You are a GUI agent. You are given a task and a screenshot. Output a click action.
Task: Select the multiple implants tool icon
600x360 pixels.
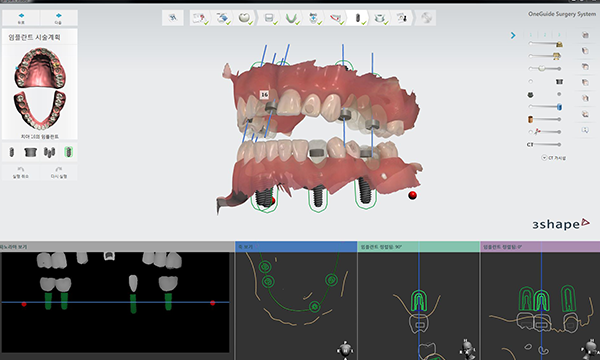point(49,152)
